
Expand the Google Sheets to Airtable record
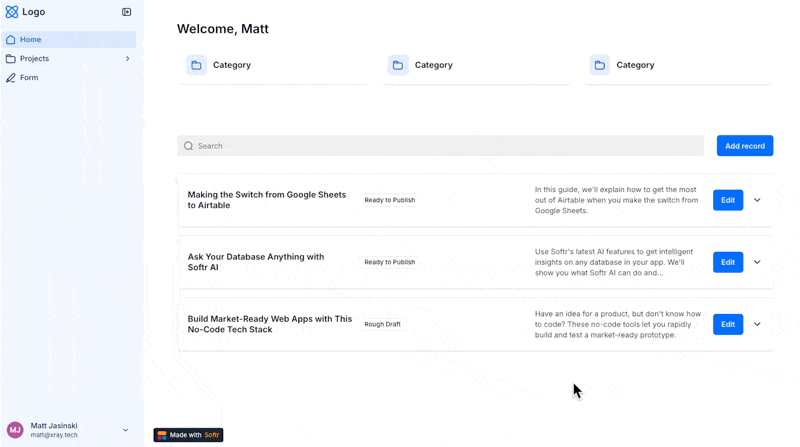757,200
